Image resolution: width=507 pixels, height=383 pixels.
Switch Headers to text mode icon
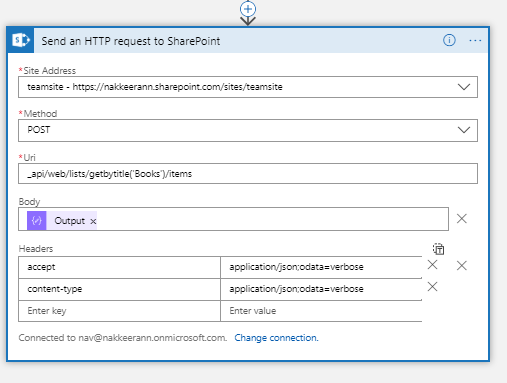[x=438, y=249]
